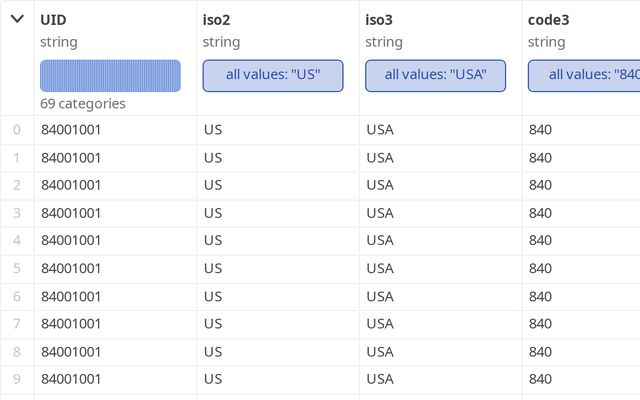Click the UID cell in row 7
The image size is (640, 400).
pos(71,324)
